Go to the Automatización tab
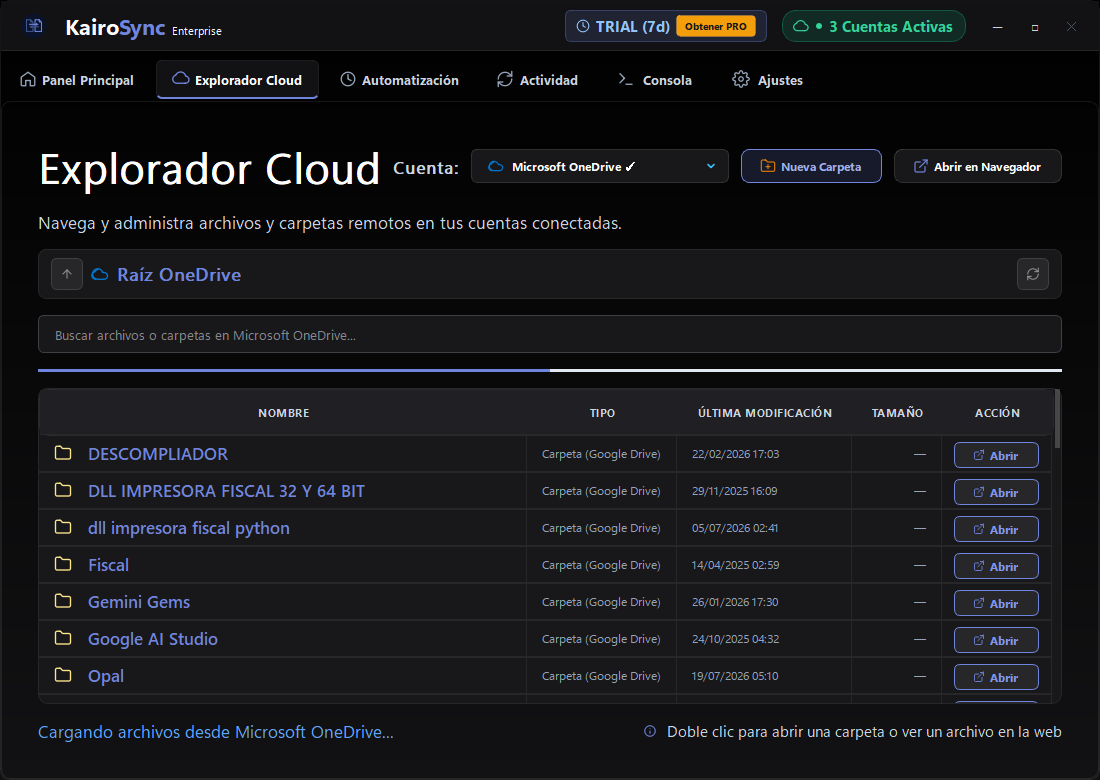 coord(400,80)
